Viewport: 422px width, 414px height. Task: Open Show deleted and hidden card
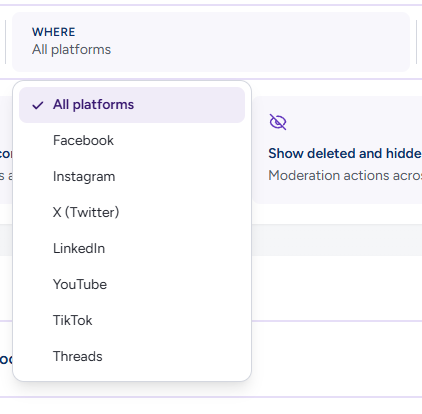337,150
